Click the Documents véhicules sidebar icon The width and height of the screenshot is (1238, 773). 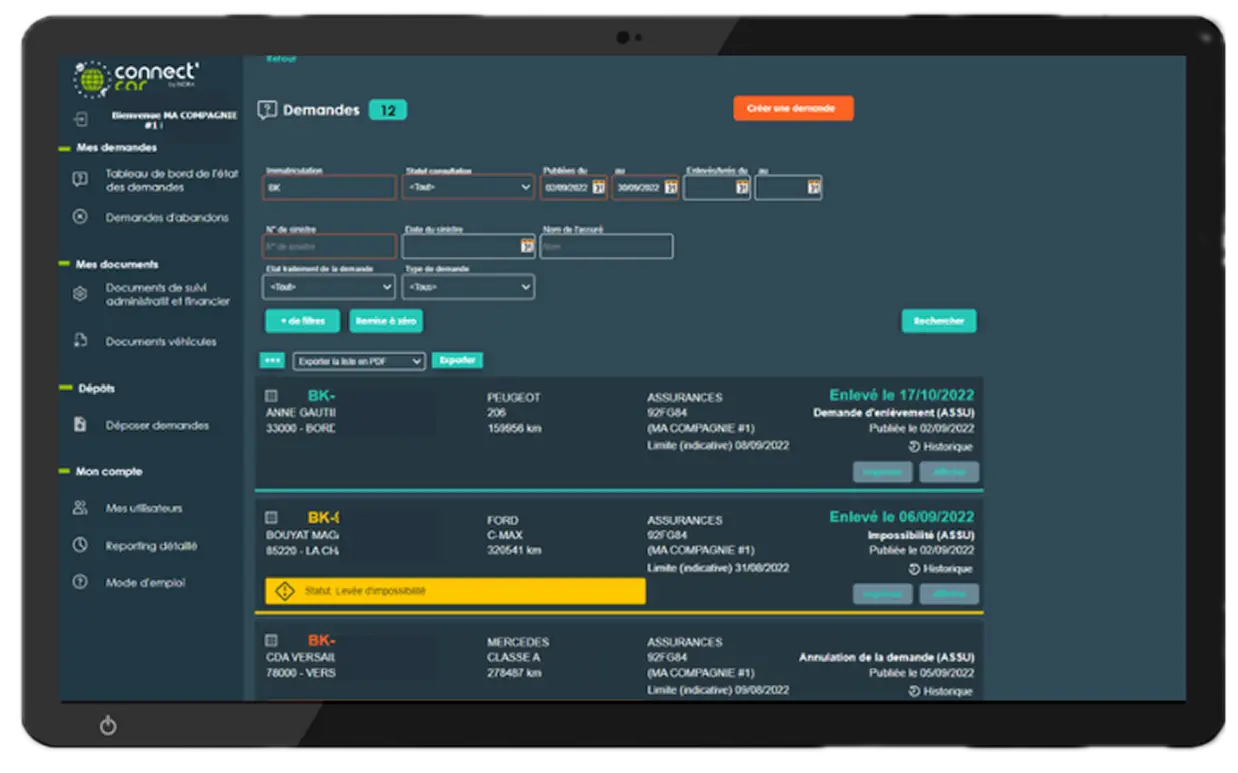[x=81, y=341]
